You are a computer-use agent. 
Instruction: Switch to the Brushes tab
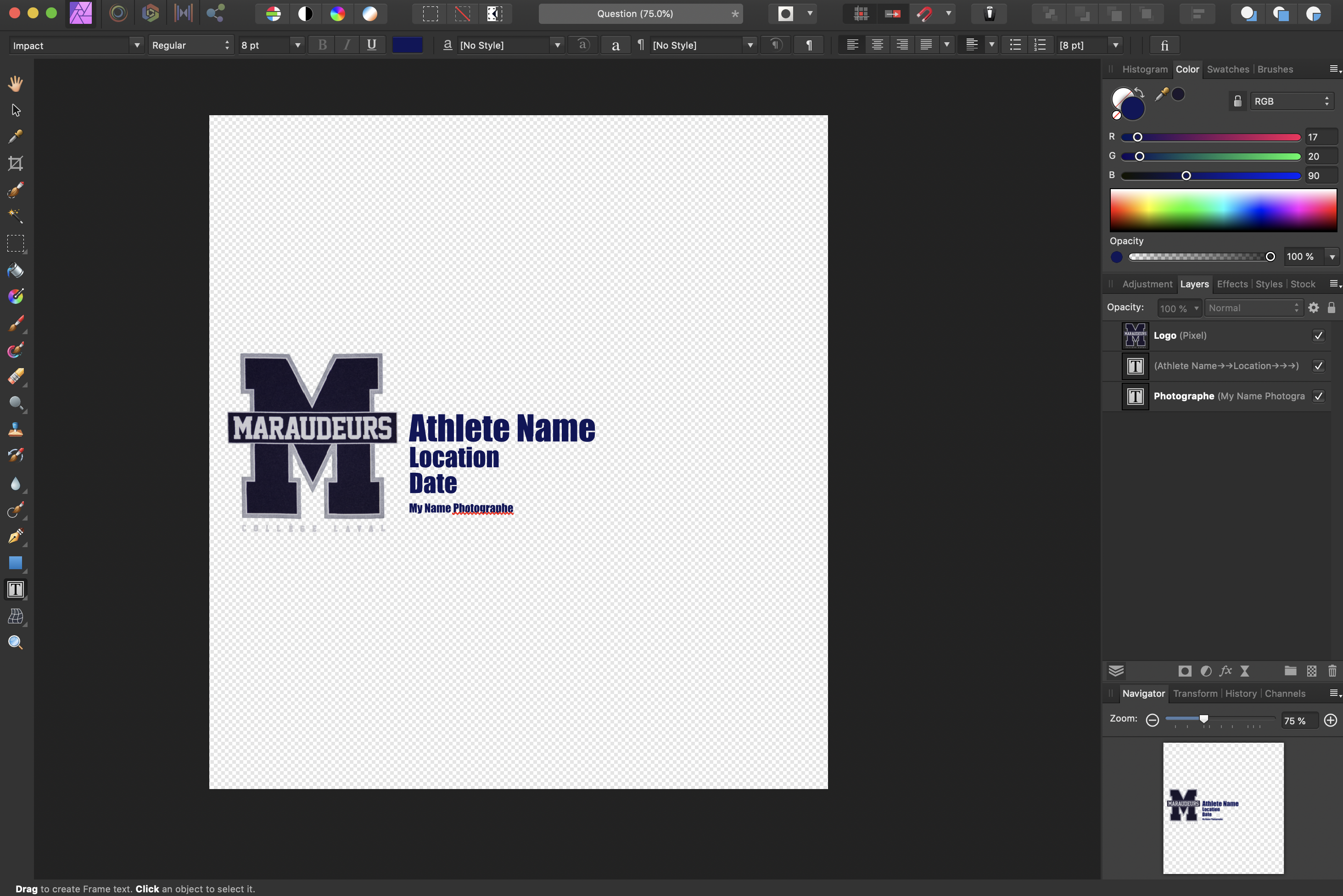point(1275,69)
